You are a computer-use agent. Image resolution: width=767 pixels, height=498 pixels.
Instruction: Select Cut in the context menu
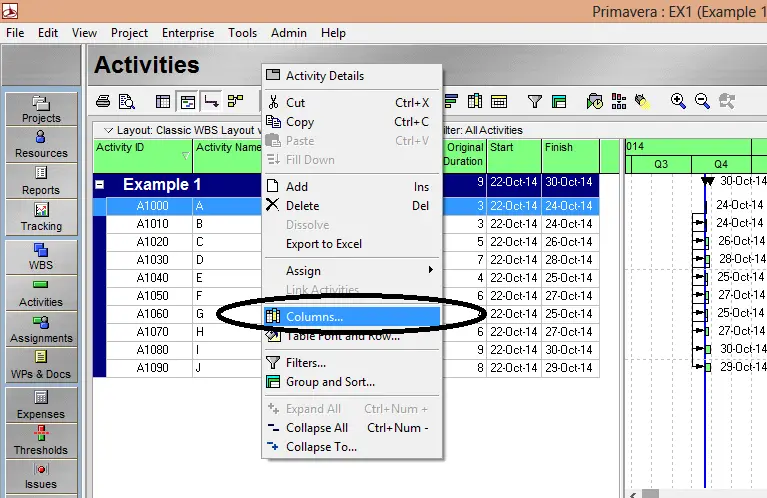(352, 103)
